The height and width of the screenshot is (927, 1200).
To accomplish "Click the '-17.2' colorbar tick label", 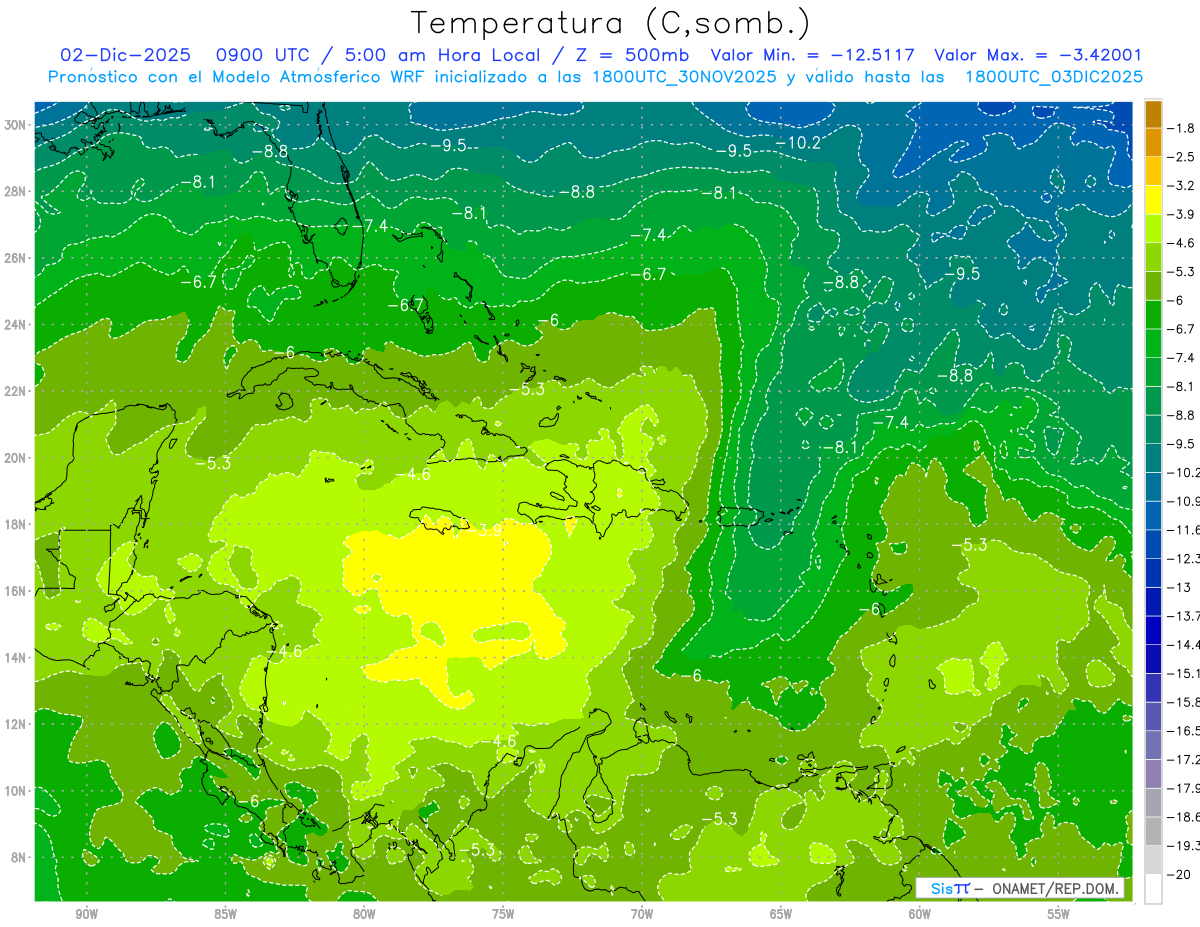I will 1182,759.
